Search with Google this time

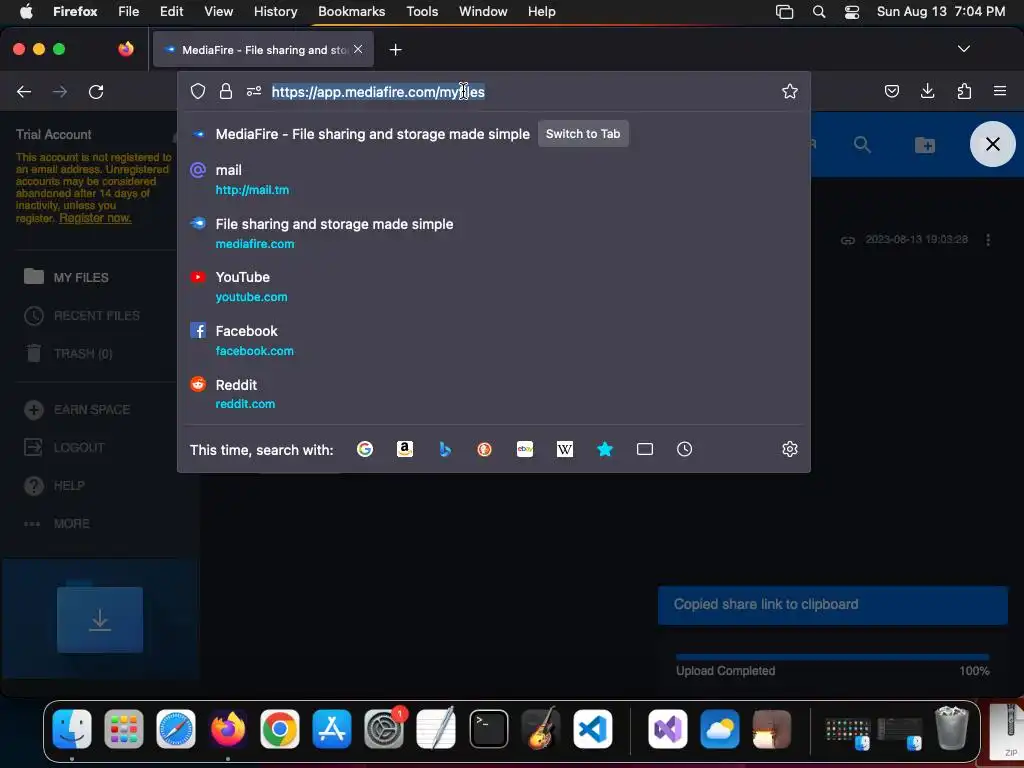pyautogui.click(x=365, y=449)
